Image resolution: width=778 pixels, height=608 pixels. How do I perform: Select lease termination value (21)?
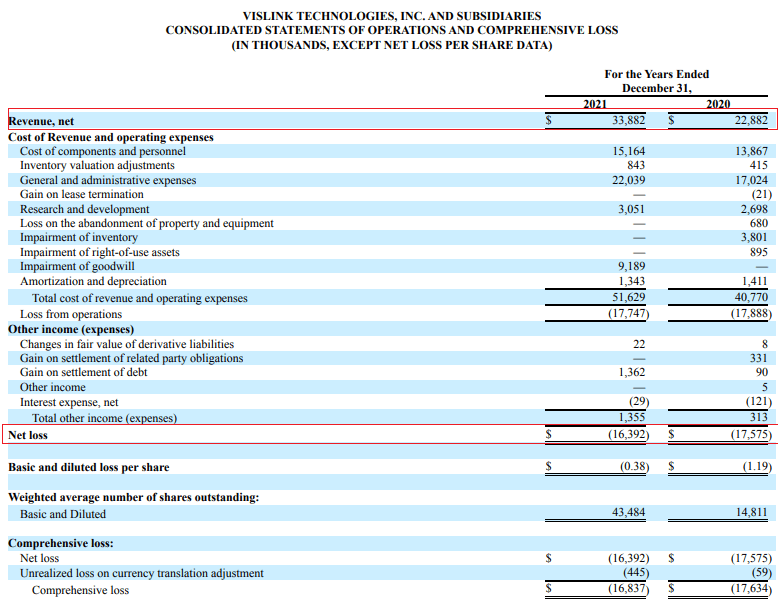(x=762, y=194)
